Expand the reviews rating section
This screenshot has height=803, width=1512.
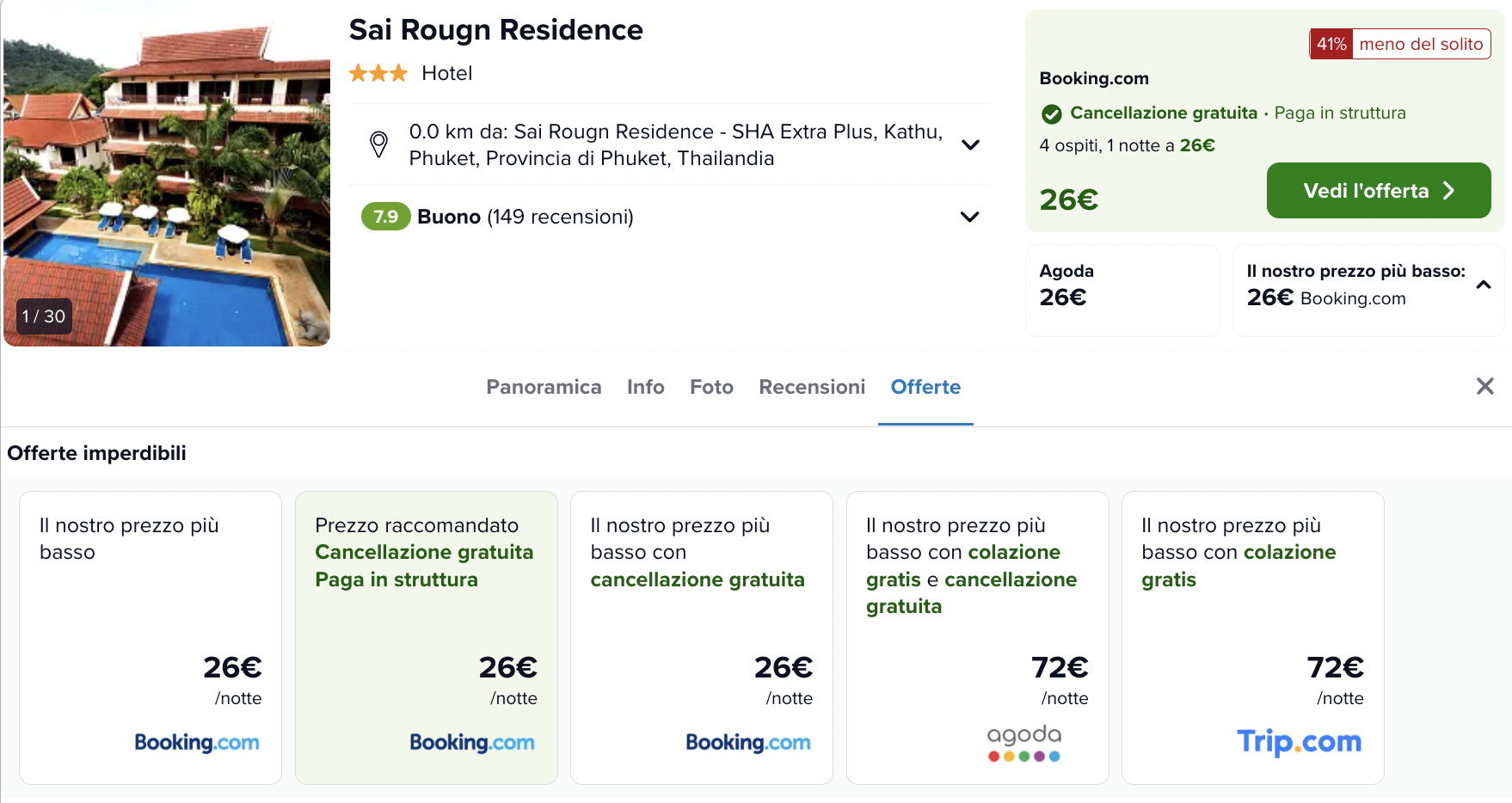969,217
